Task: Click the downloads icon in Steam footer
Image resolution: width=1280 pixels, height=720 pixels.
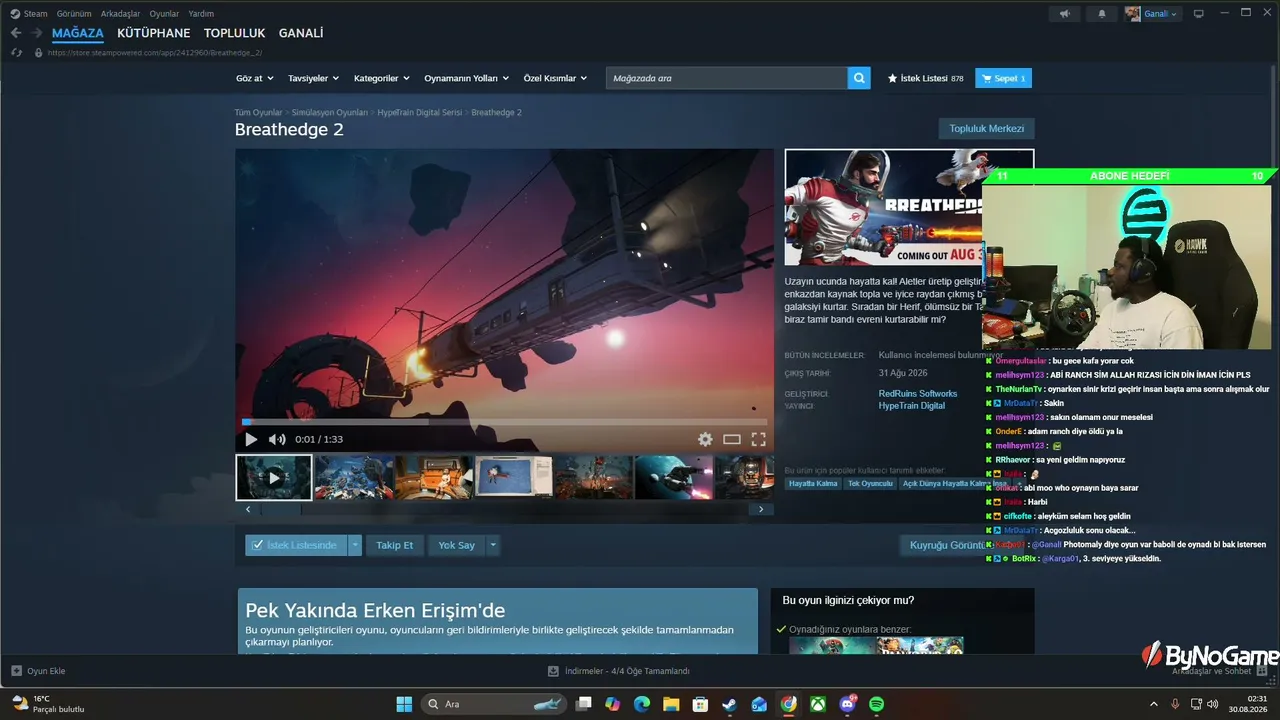Action: point(553,671)
